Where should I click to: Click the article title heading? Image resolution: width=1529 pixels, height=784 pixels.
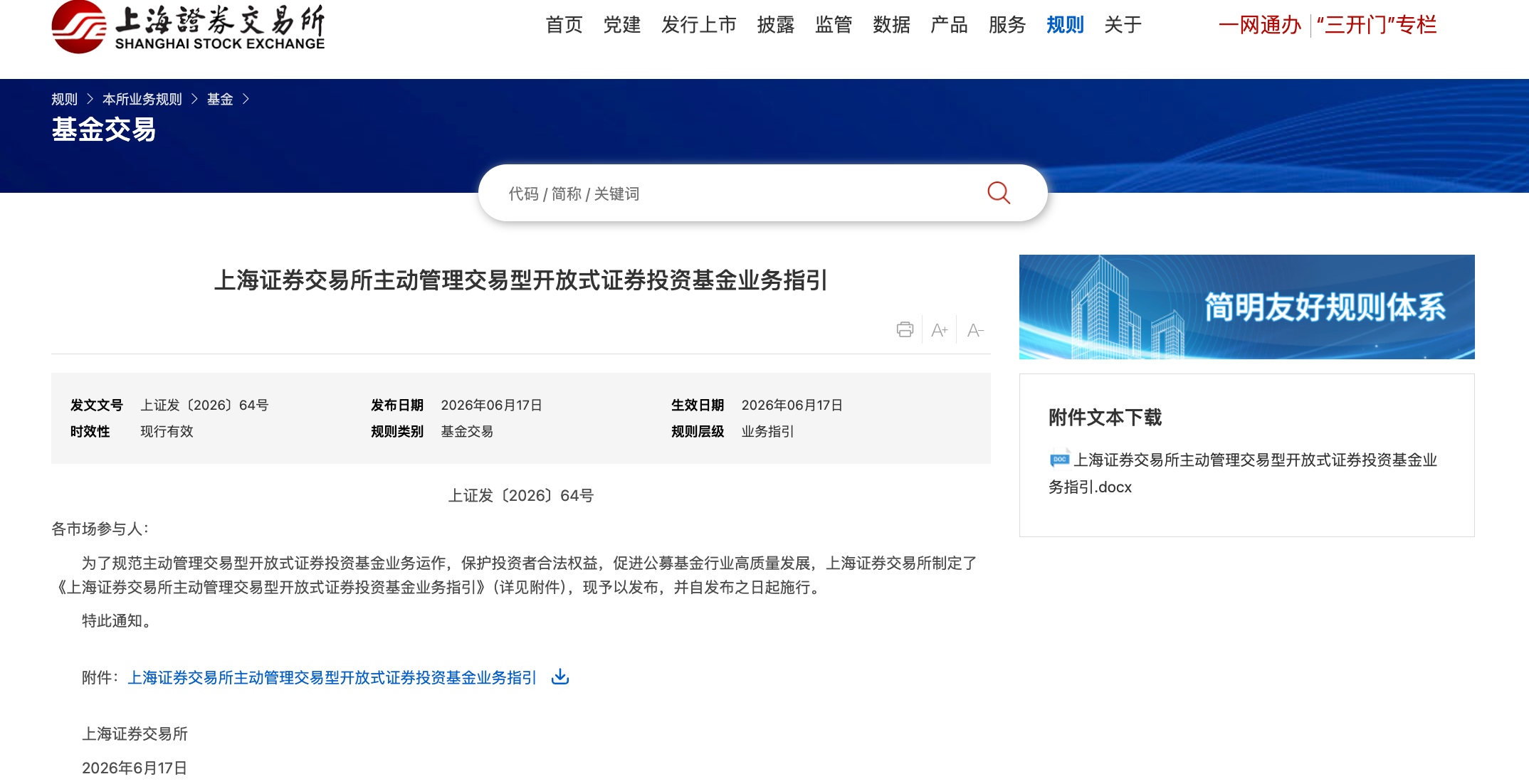[520, 280]
